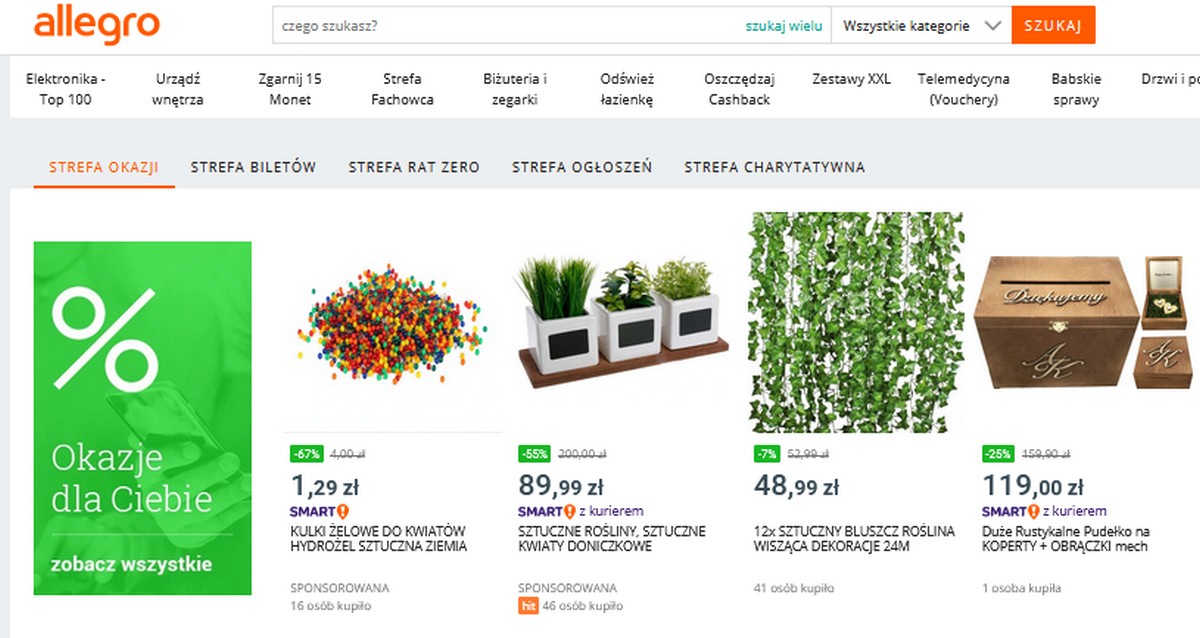
Task: Switch to the STREFA BILETÓW tab
Action: click(x=253, y=167)
